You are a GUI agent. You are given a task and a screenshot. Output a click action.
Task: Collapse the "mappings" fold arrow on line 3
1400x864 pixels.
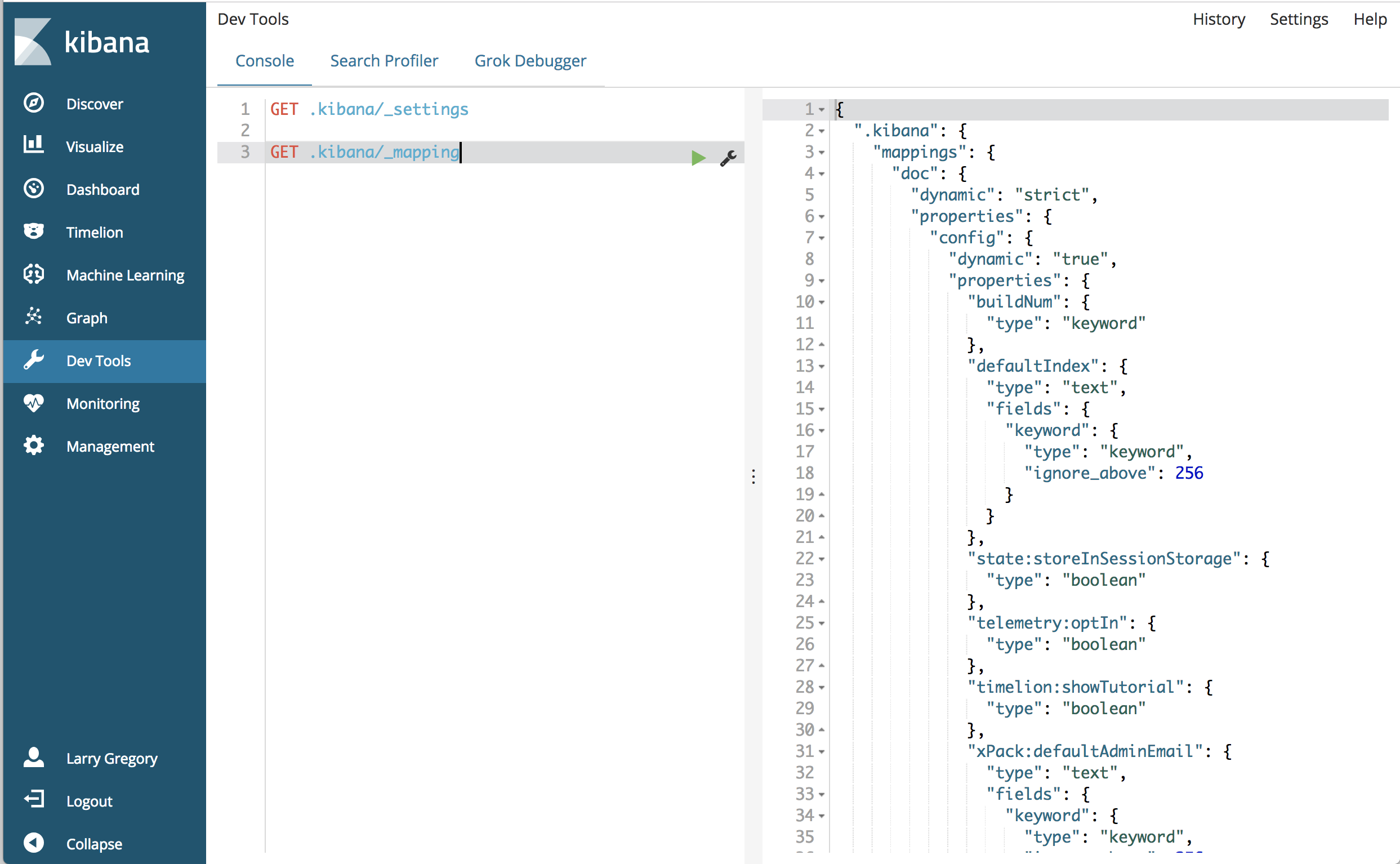pyautogui.click(x=822, y=153)
